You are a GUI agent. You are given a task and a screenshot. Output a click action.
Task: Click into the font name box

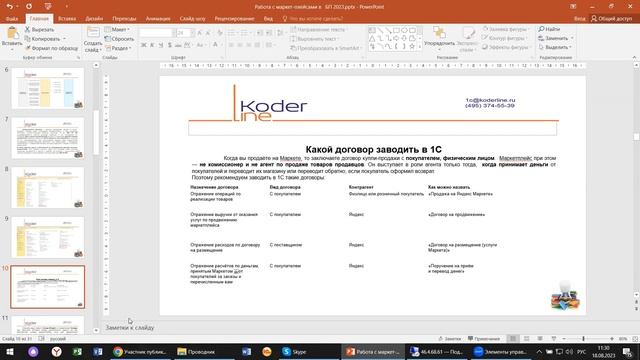coord(155,33)
